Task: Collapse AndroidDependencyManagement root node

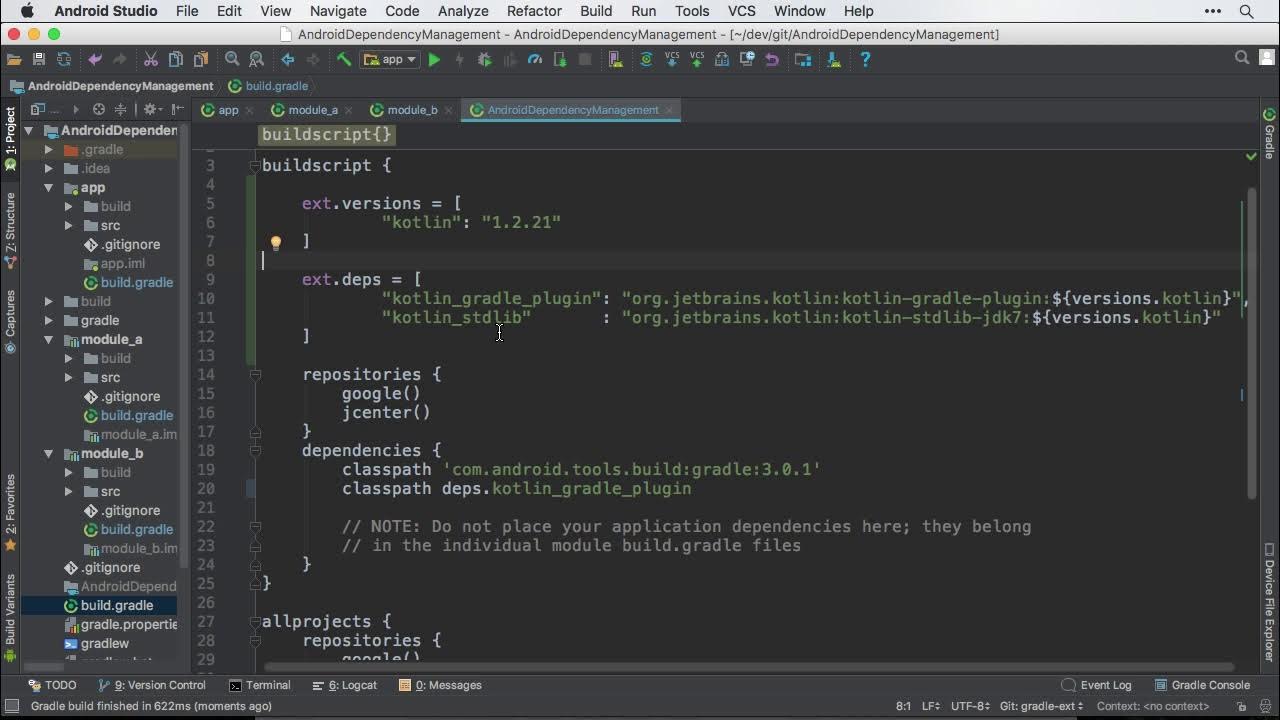Action: [29, 131]
